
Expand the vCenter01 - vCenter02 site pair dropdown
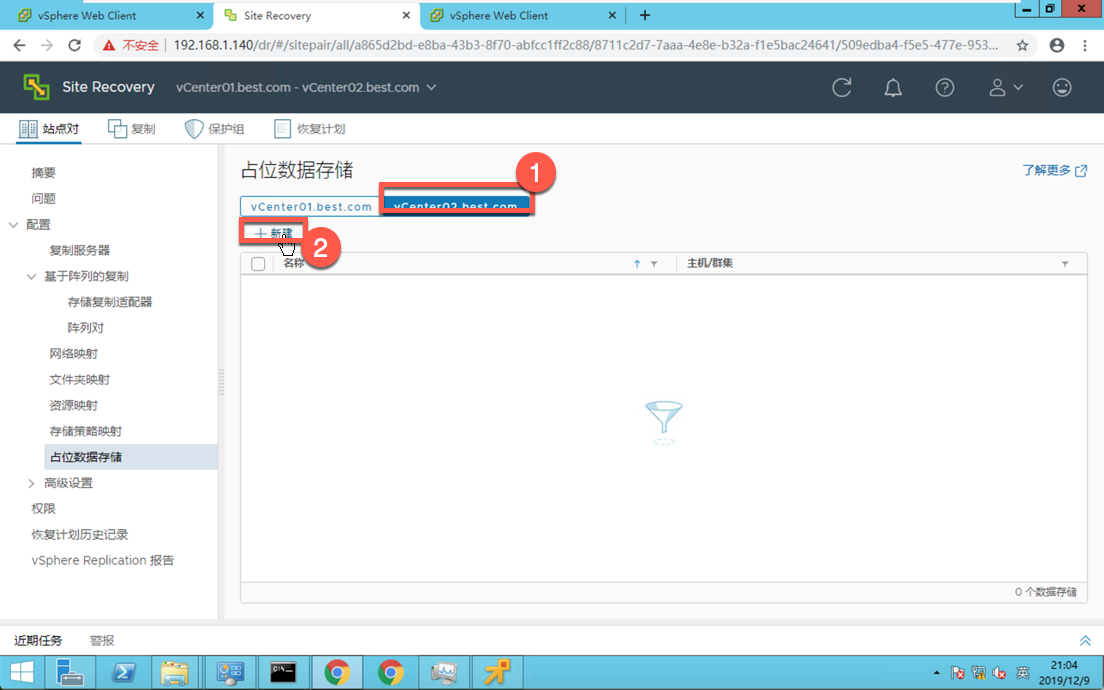point(306,87)
